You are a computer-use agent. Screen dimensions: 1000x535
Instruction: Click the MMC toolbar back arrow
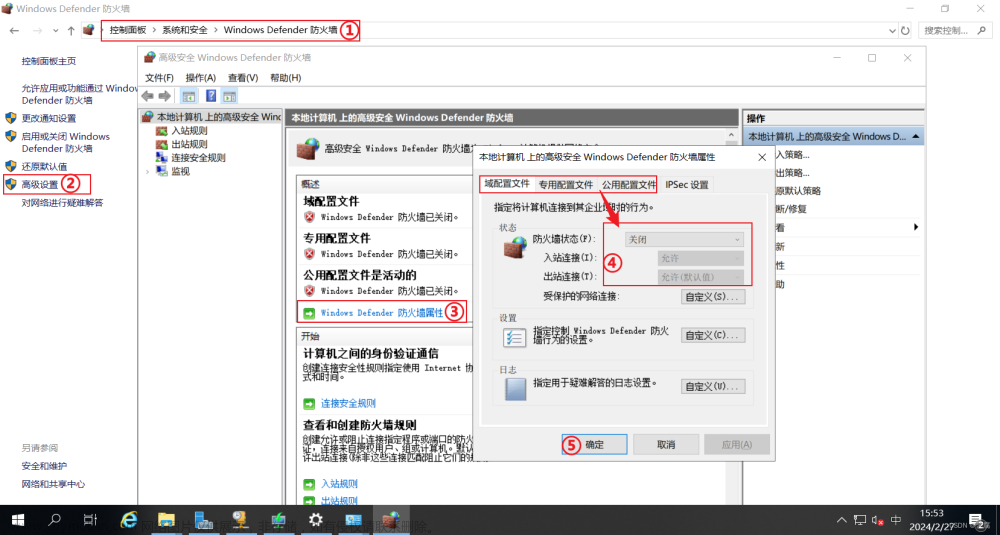(148, 96)
